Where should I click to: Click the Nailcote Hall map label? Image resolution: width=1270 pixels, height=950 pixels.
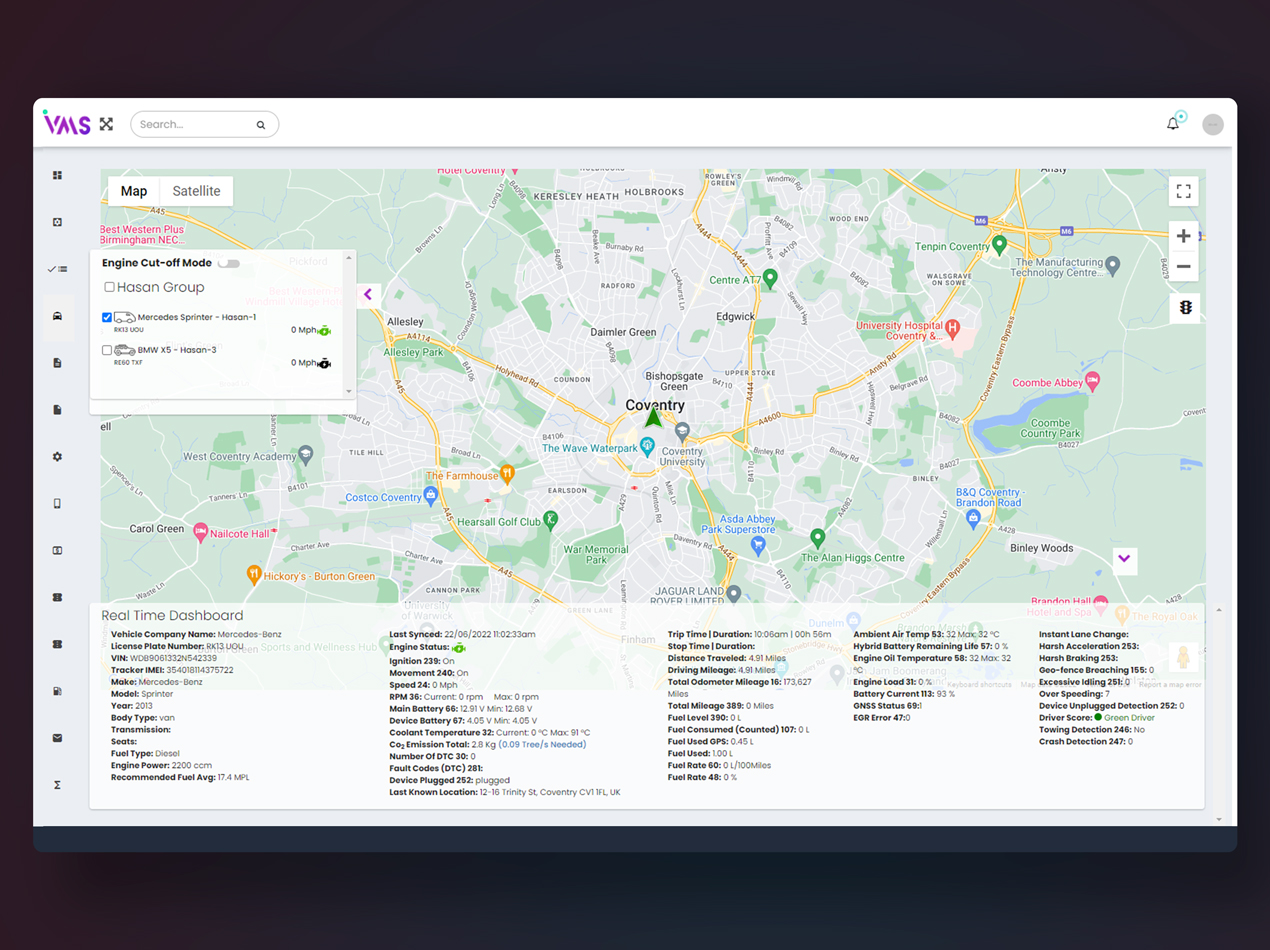click(239, 534)
